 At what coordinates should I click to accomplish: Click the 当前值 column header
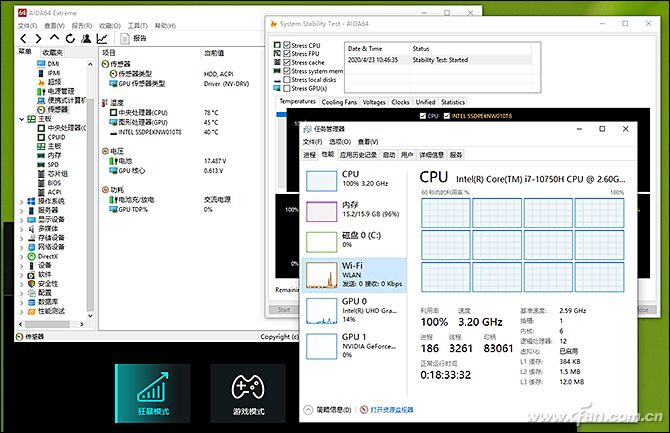pyautogui.click(x=214, y=53)
